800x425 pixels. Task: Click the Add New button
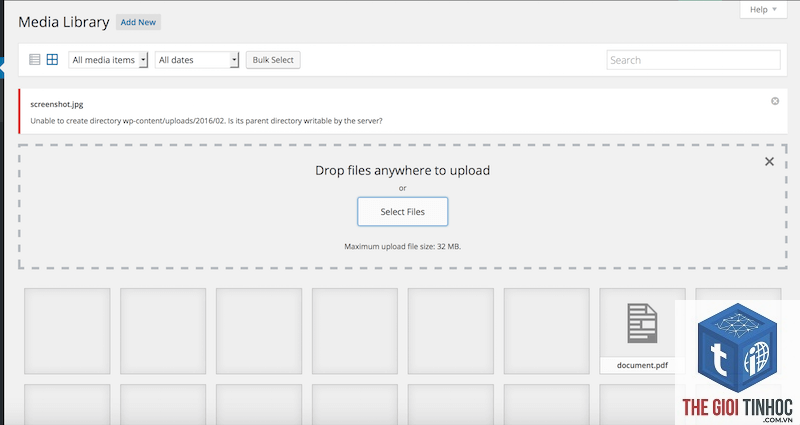click(x=138, y=22)
